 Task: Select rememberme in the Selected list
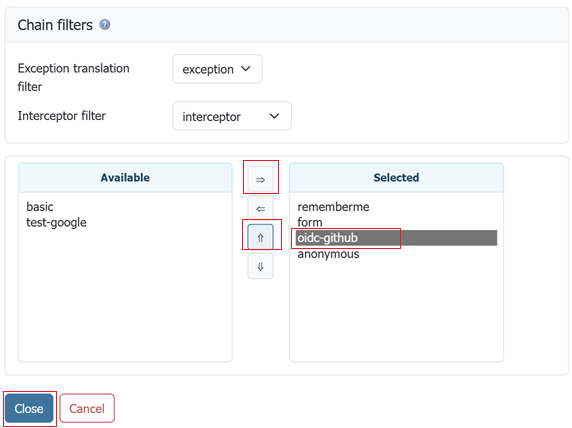[333, 207]
